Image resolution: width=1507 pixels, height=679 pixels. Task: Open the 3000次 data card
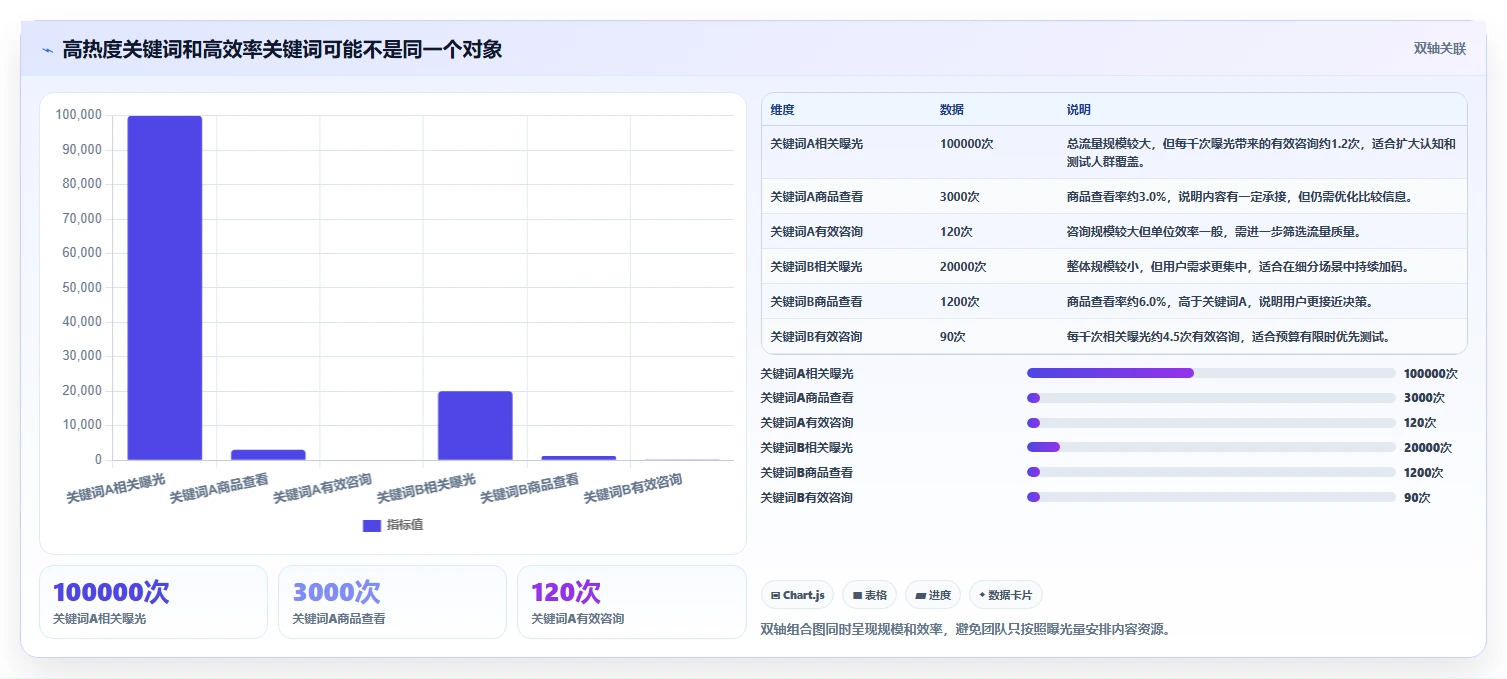tap(393, 602)
